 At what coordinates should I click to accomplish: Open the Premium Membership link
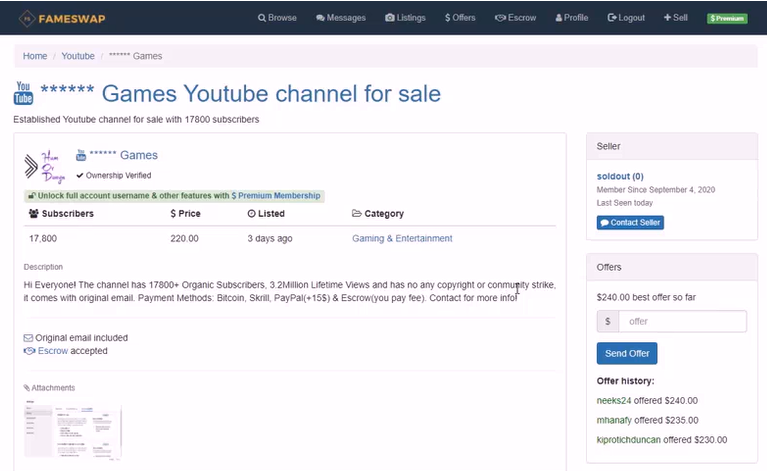pyautogui.click(x=276, y=196)
